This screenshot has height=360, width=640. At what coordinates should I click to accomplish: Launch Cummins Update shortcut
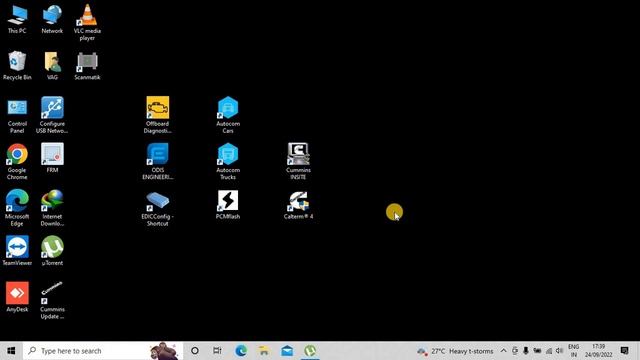(x=52, y=301)
